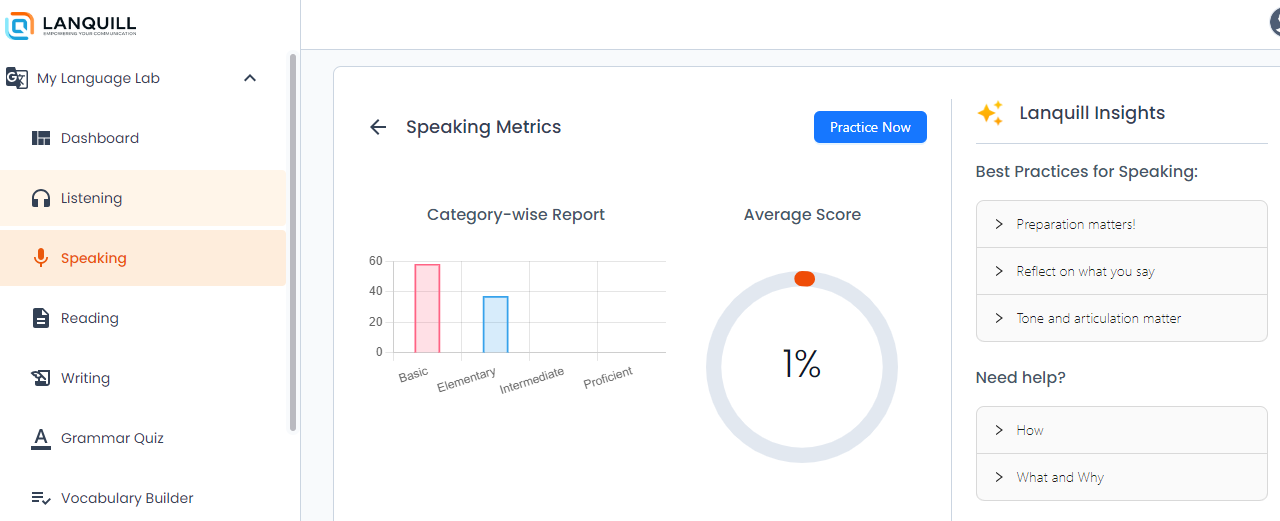Image resolution: width=1280 pixels, height=521 pixels.
Task: Click the Lanquill logo icon
Action: [x=19, y=25]
